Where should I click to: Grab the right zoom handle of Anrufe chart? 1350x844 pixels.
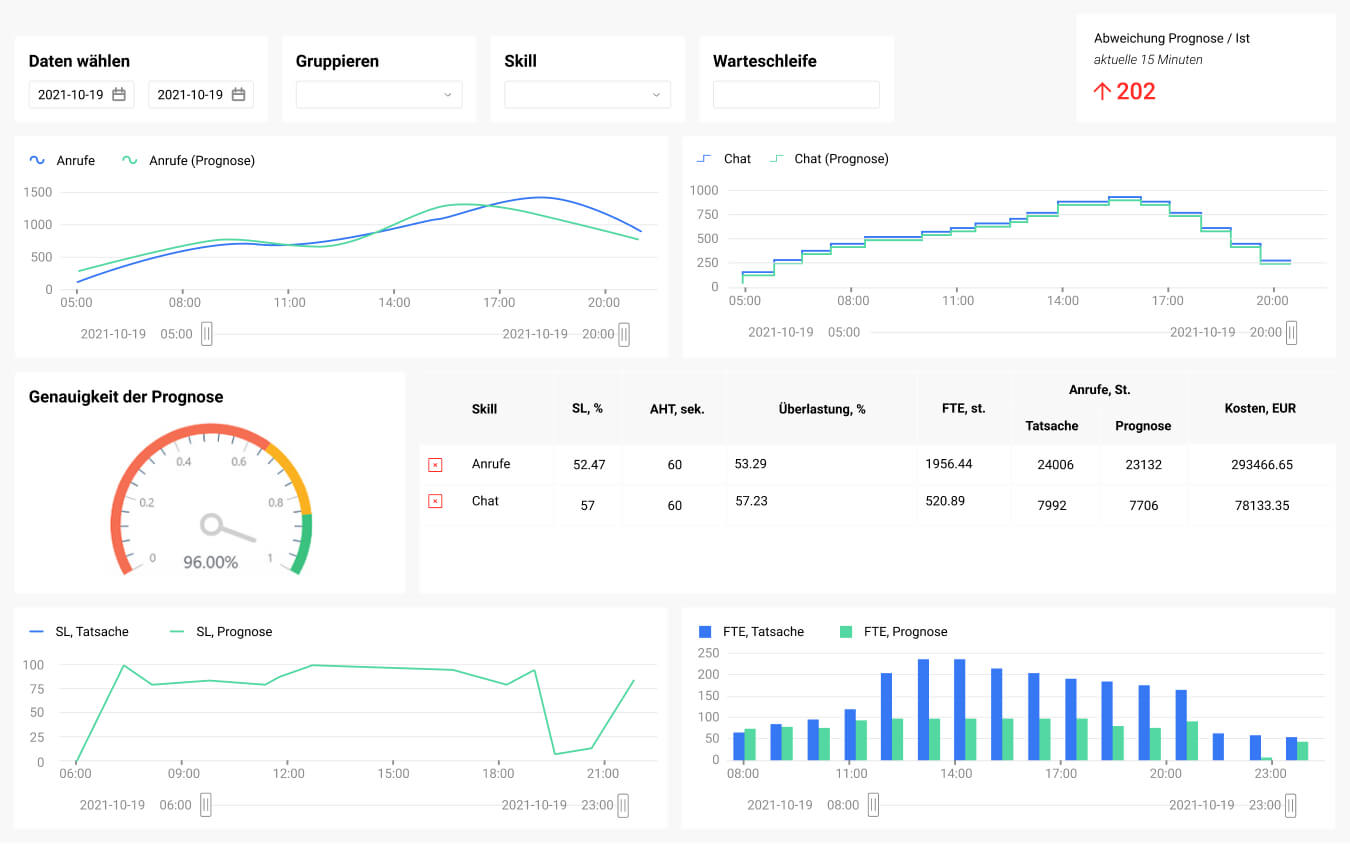pos(623,334)
